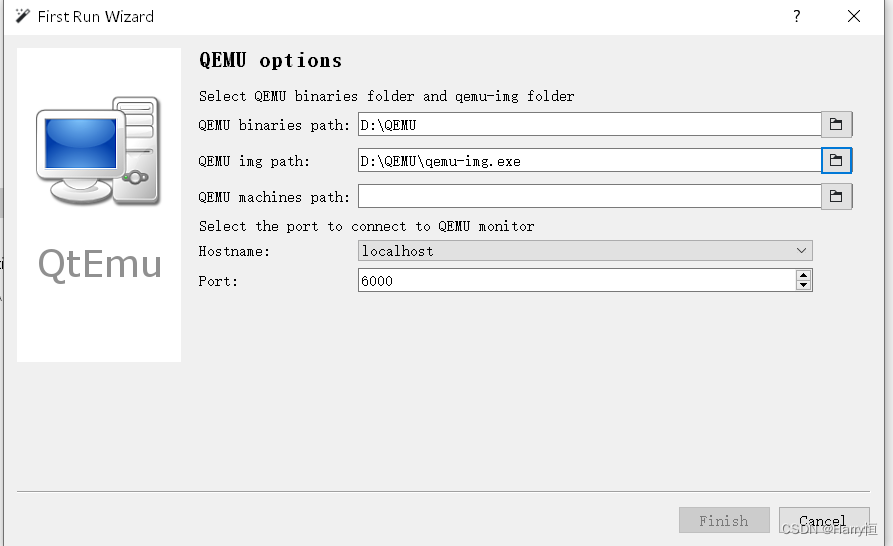Open the Hostname dropdown showing localhost
Screen dimensions: 893x546
(x=585, y=251)
